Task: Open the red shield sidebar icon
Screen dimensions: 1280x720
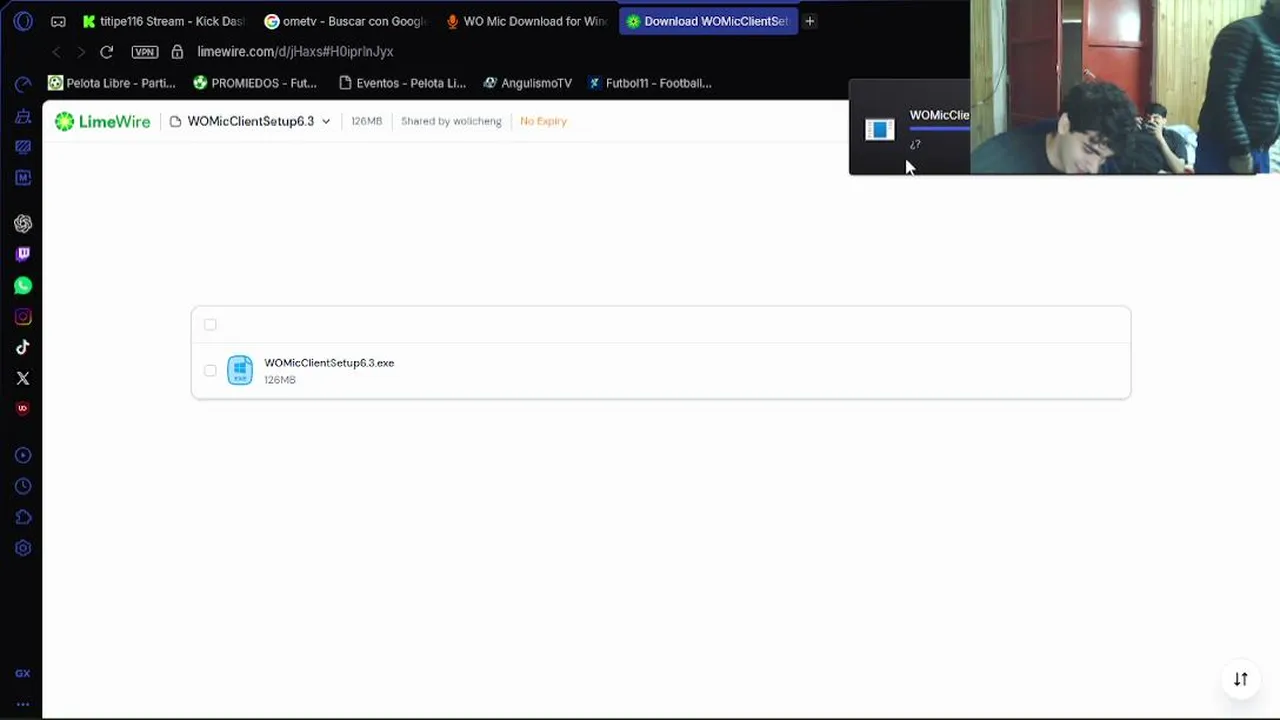Action: (x=23, y=408)
